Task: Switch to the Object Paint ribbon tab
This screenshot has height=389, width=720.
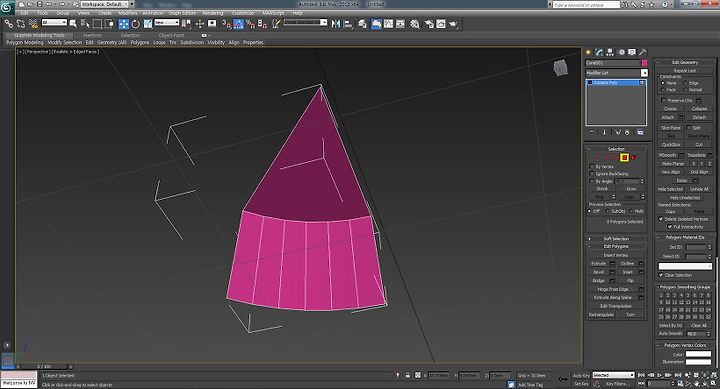Action: point(171,35)
